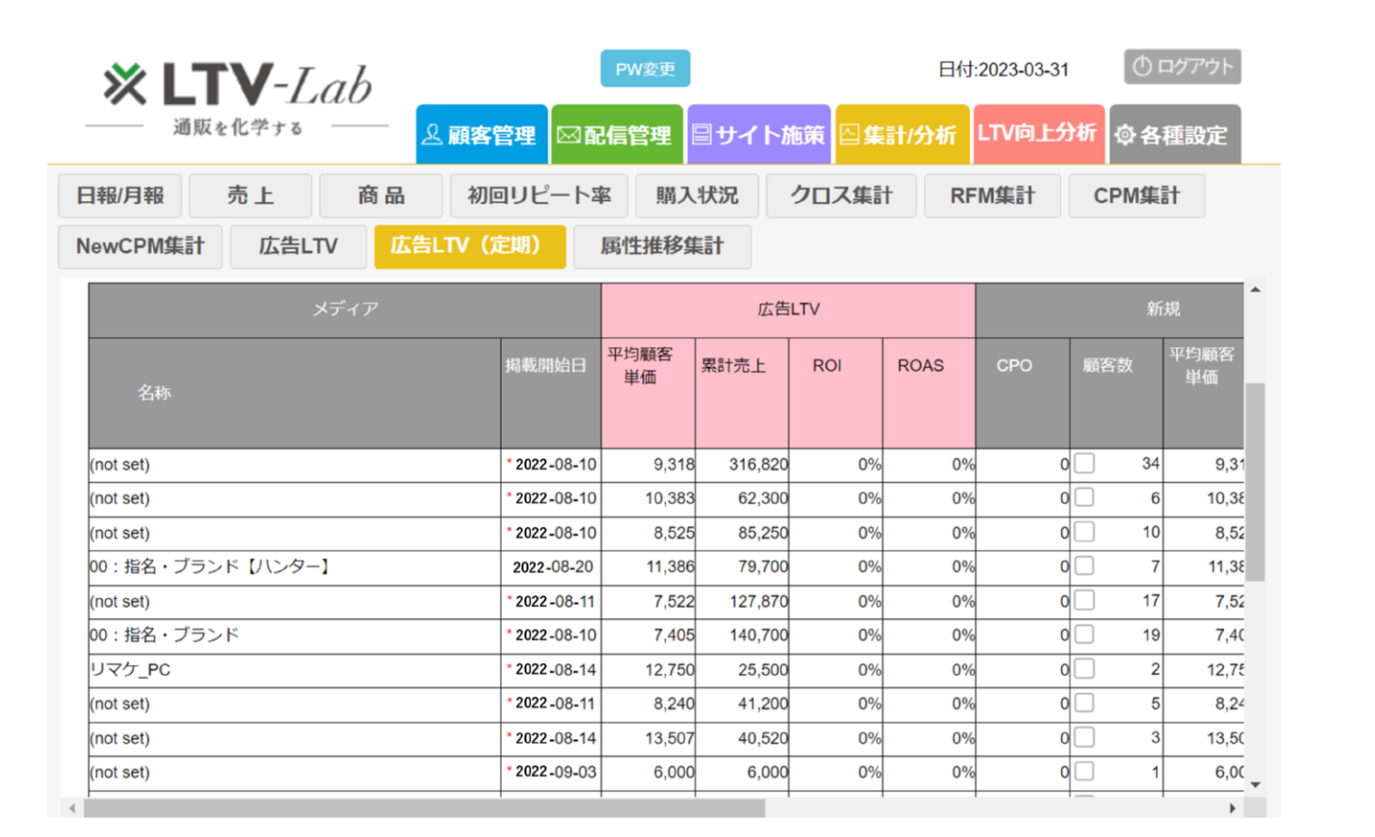Viewport: 1375px width, 837px height.
Task: Click the PW変更 button
Action: point(645,69)
